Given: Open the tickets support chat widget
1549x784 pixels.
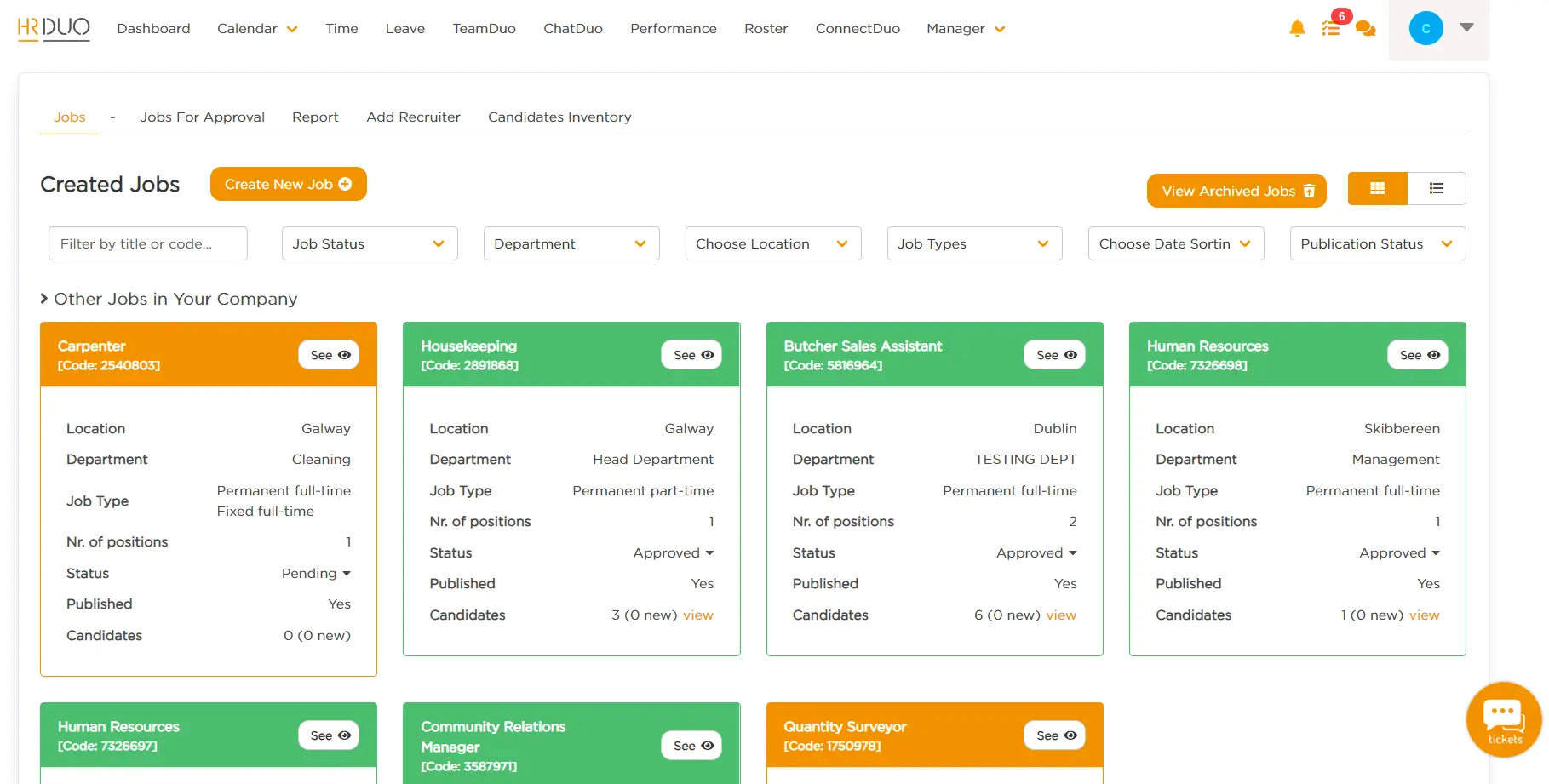Looking at the screenshot, I should tap(1504, 719).
